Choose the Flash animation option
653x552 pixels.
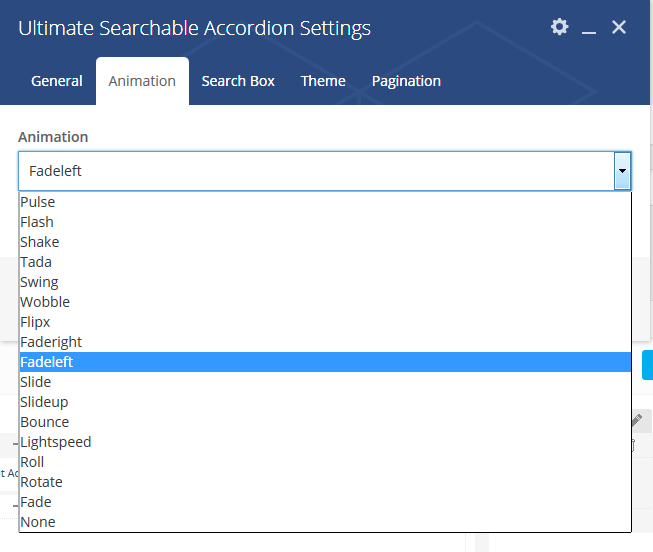(37, 222)
